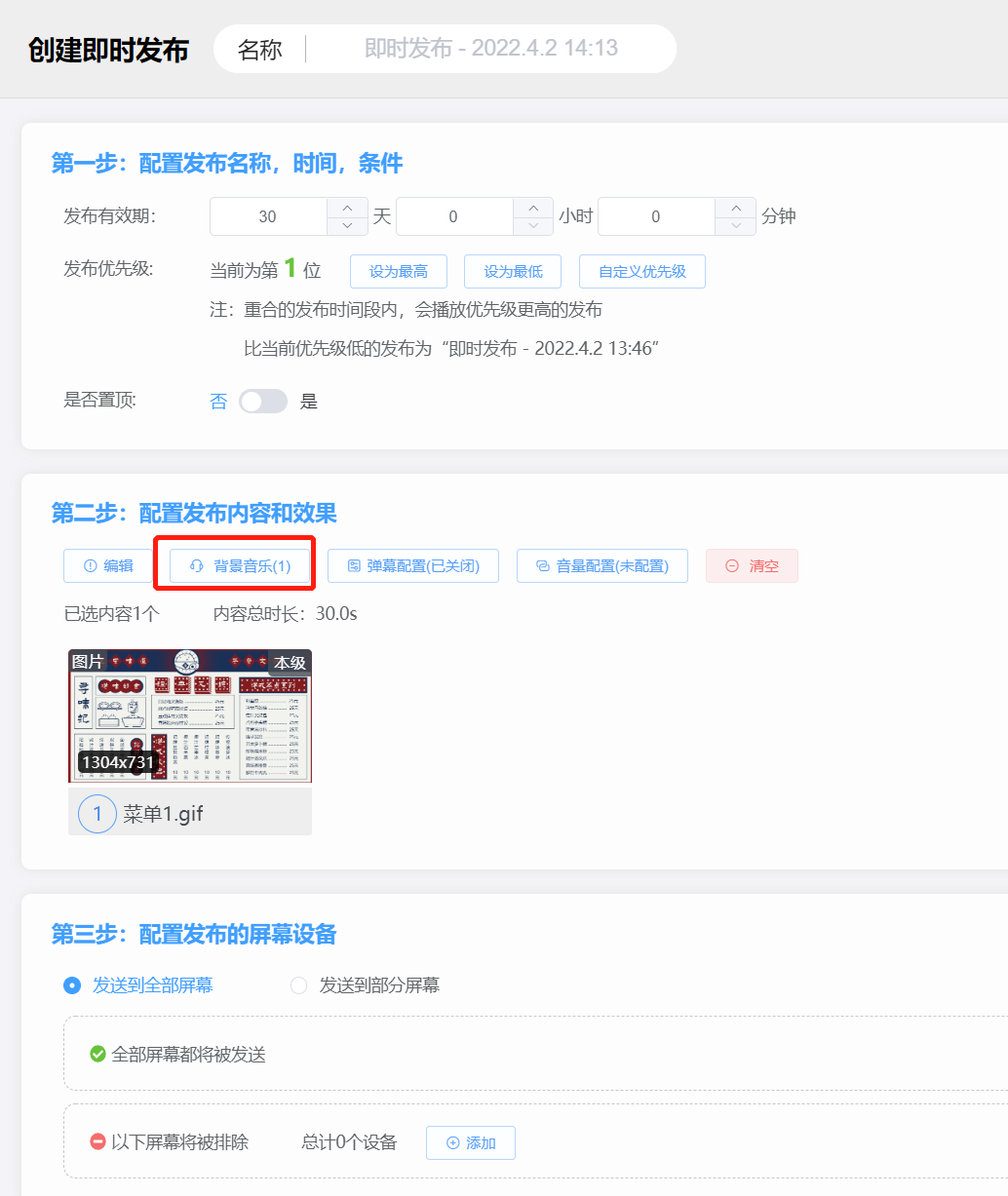The image size is (1008, 1196).
Task: Click the 内容总时长：30.0s text
Action: tap(286, 614)
